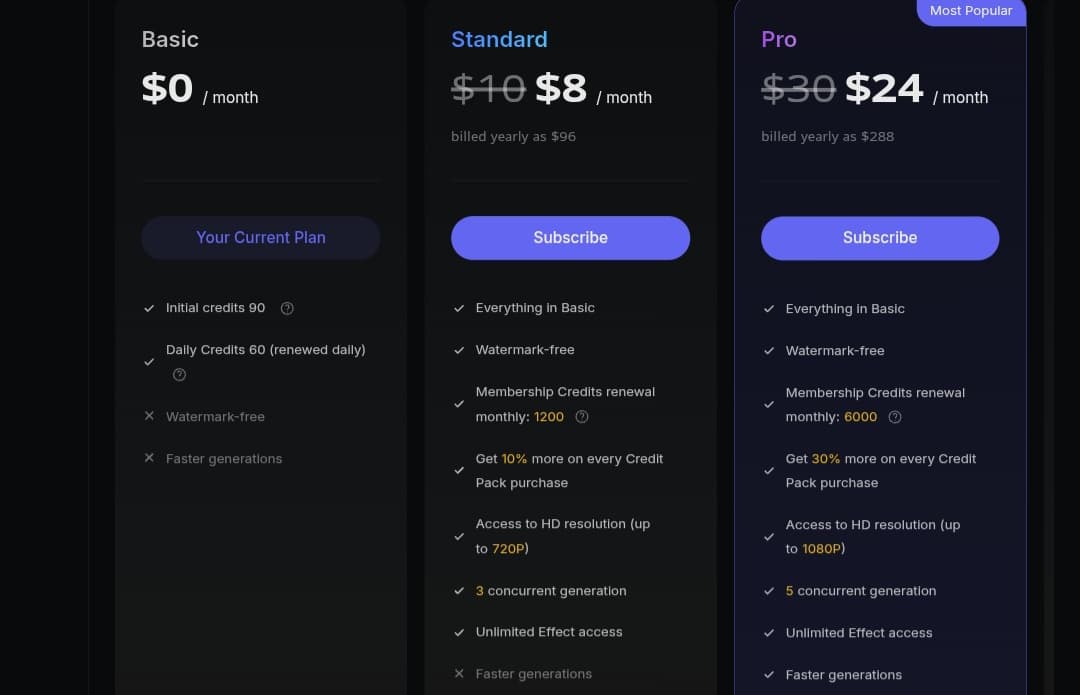Click the Basic plan heading

click(x=170, y=39)
